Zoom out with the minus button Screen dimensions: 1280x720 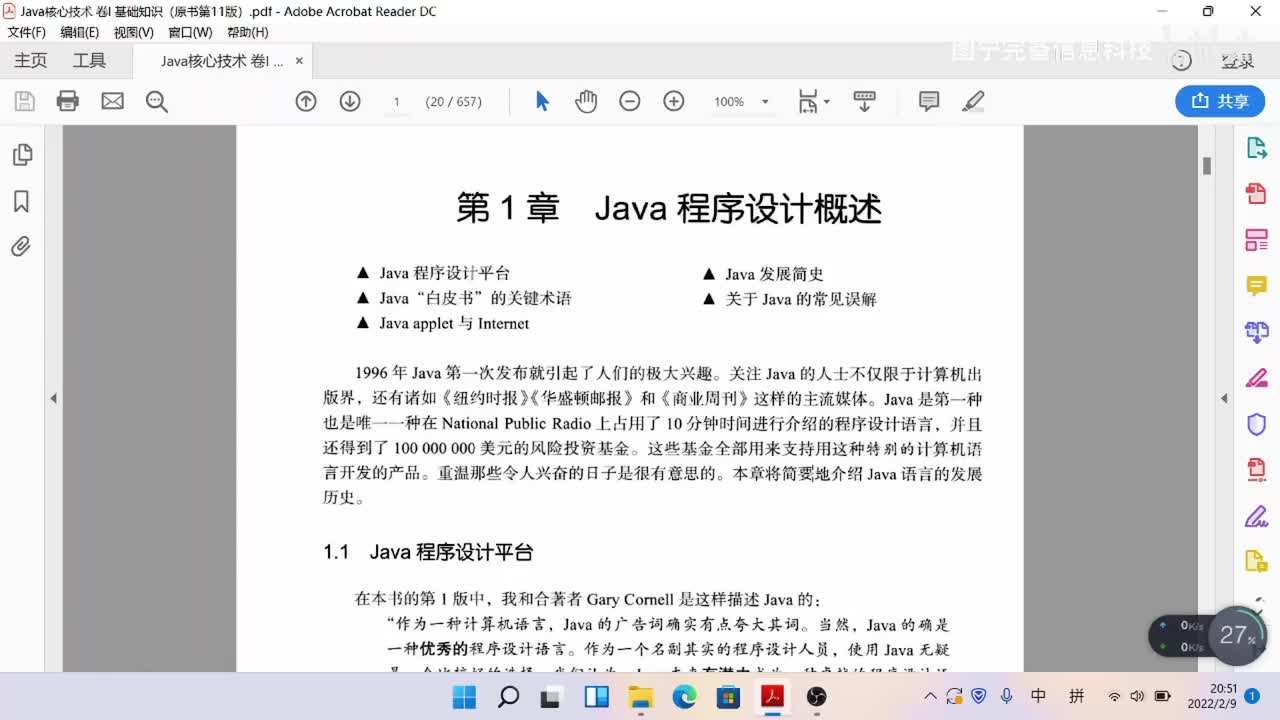click(x=630, y=101)
